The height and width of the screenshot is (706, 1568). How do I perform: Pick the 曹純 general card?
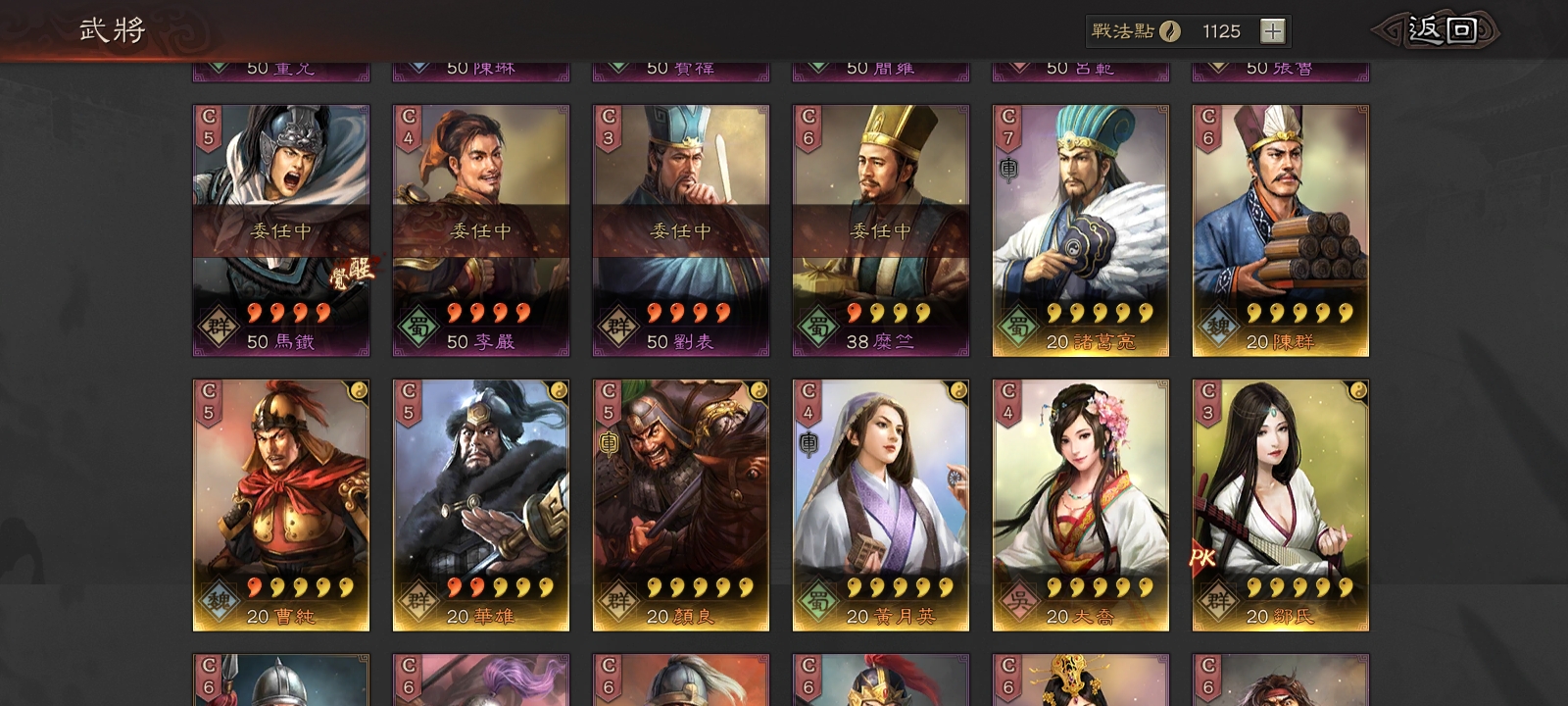(x=281, y=505)
